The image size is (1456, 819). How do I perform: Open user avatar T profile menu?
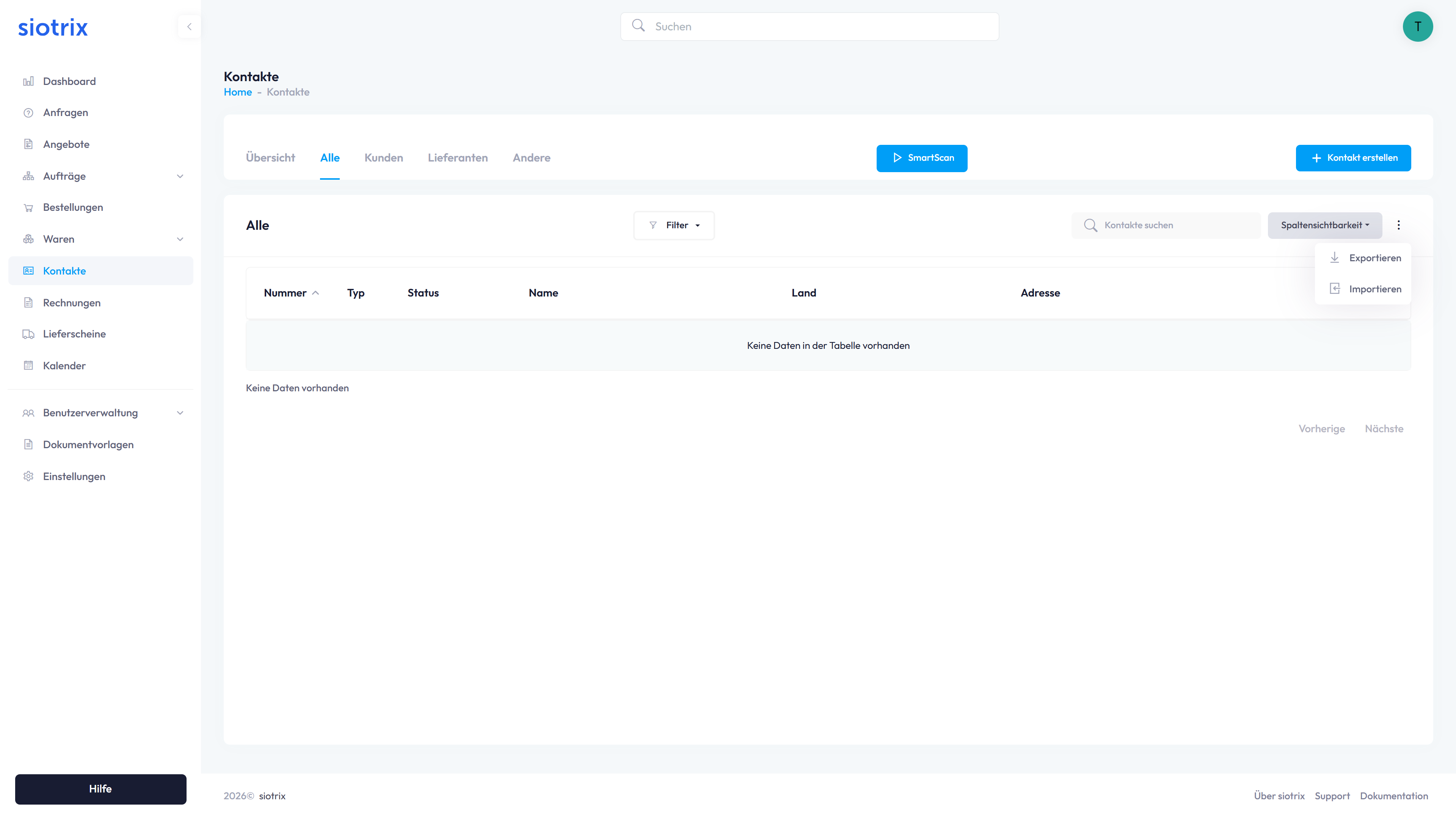(x=1417, y=27)
